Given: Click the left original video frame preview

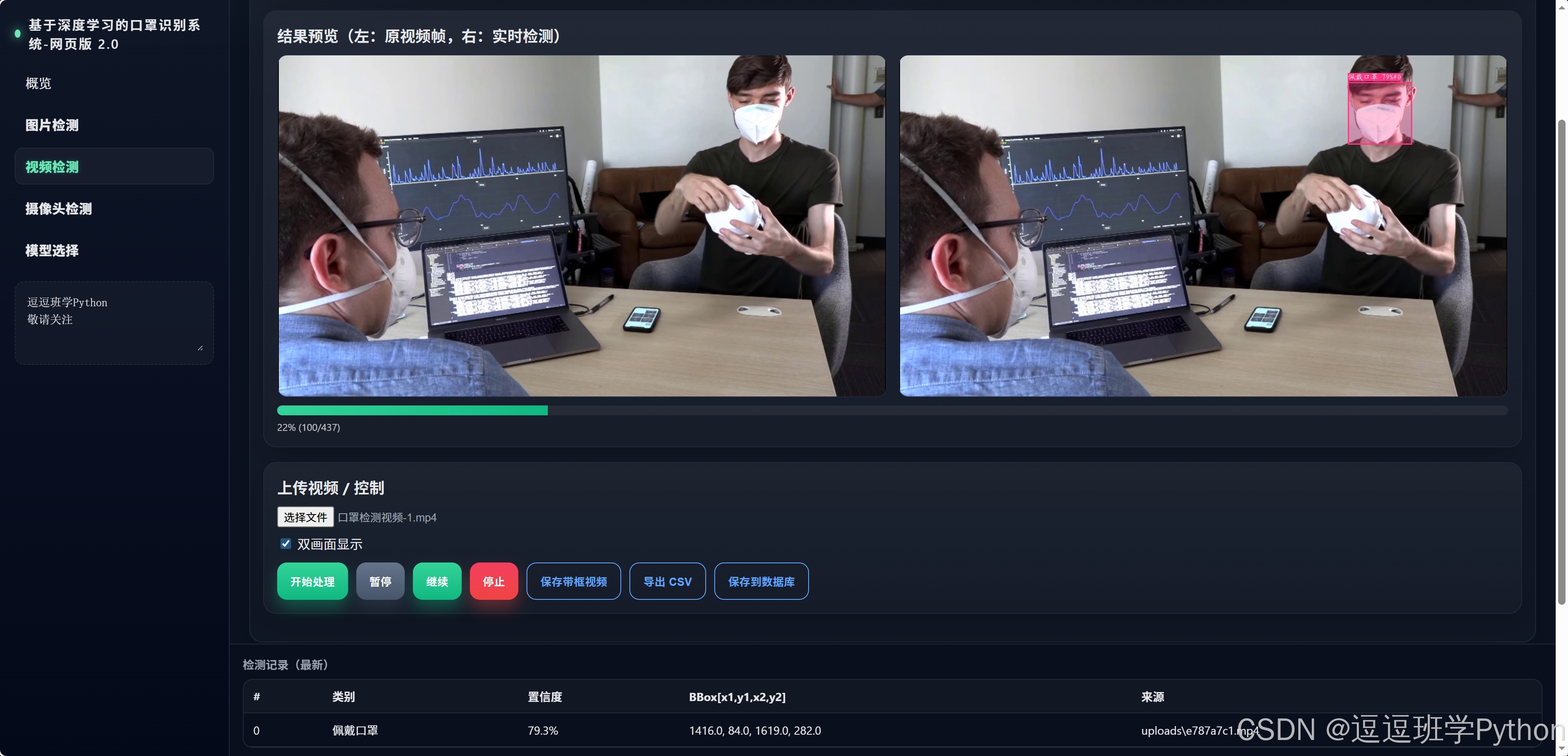Looking at the screenshot, I should [581, 226].
